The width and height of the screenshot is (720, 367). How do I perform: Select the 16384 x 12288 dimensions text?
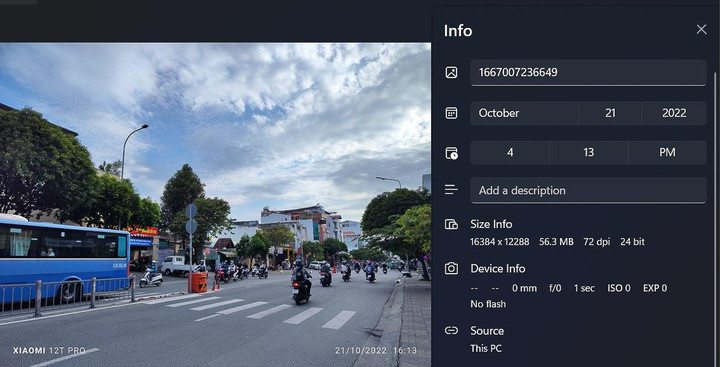(500, 242)
